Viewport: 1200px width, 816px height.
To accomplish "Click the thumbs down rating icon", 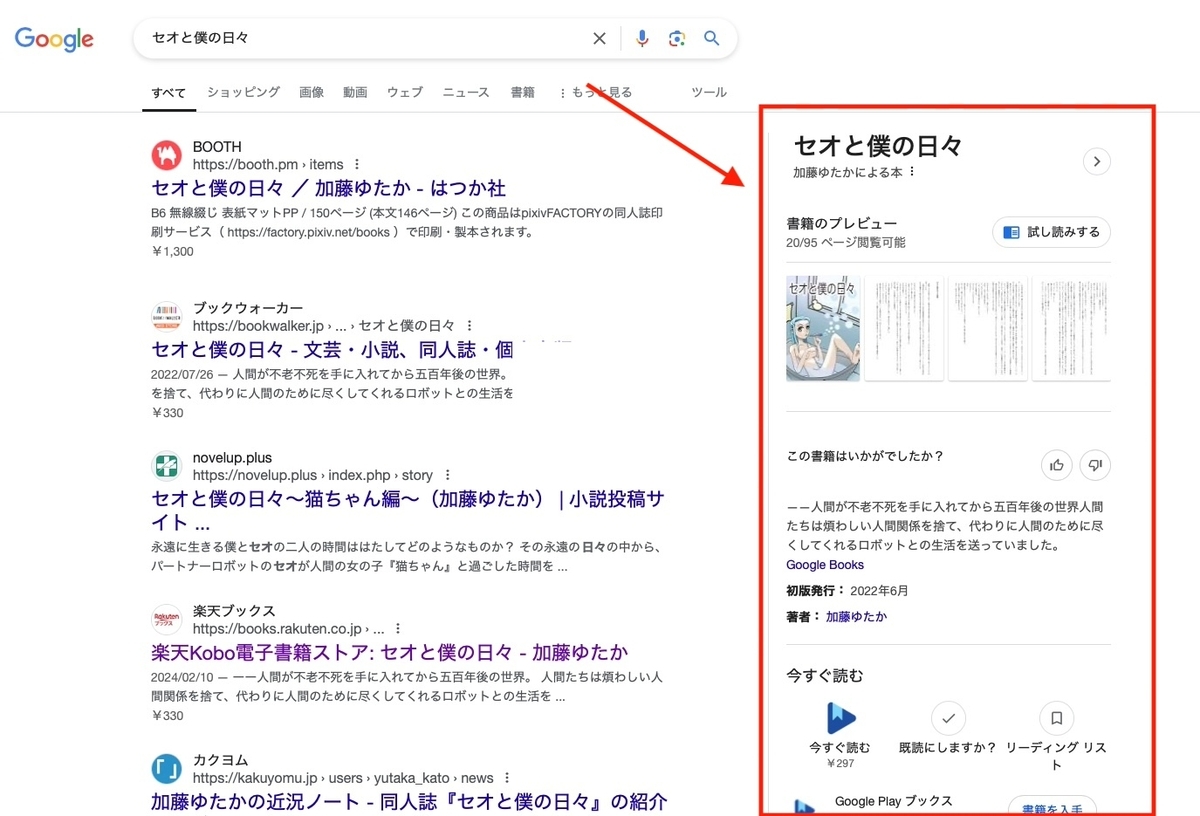I will (x=1095, y=465).
